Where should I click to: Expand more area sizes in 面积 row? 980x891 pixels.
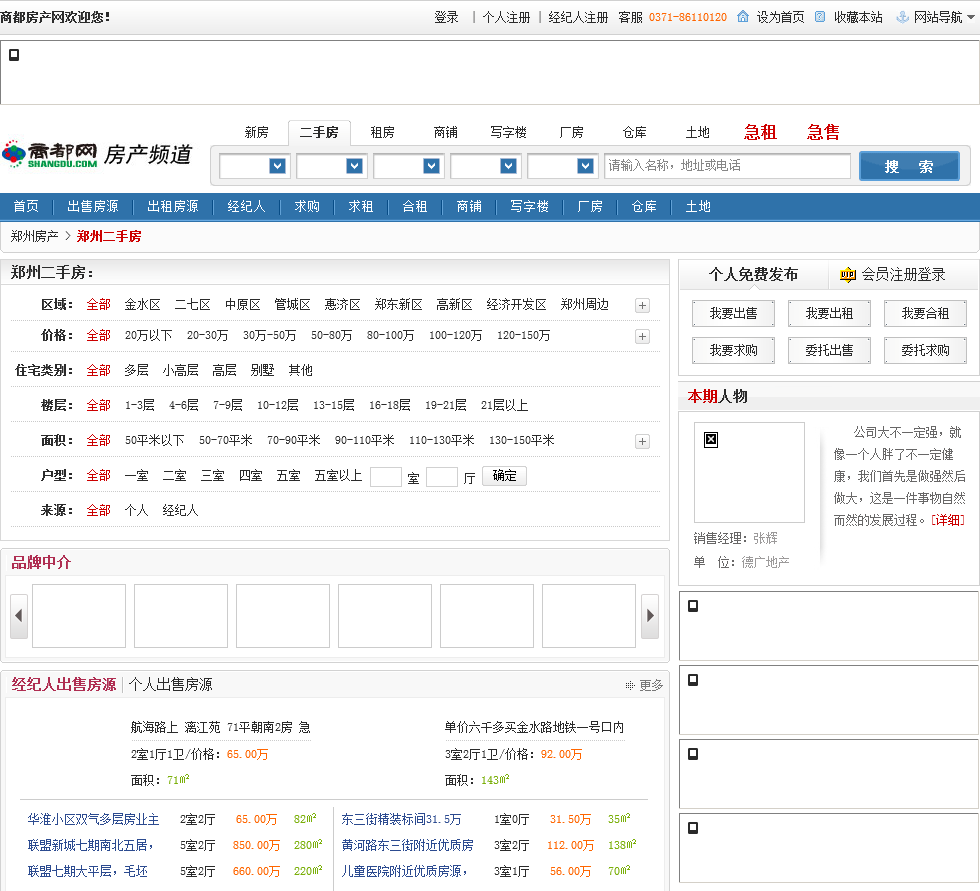642,441
